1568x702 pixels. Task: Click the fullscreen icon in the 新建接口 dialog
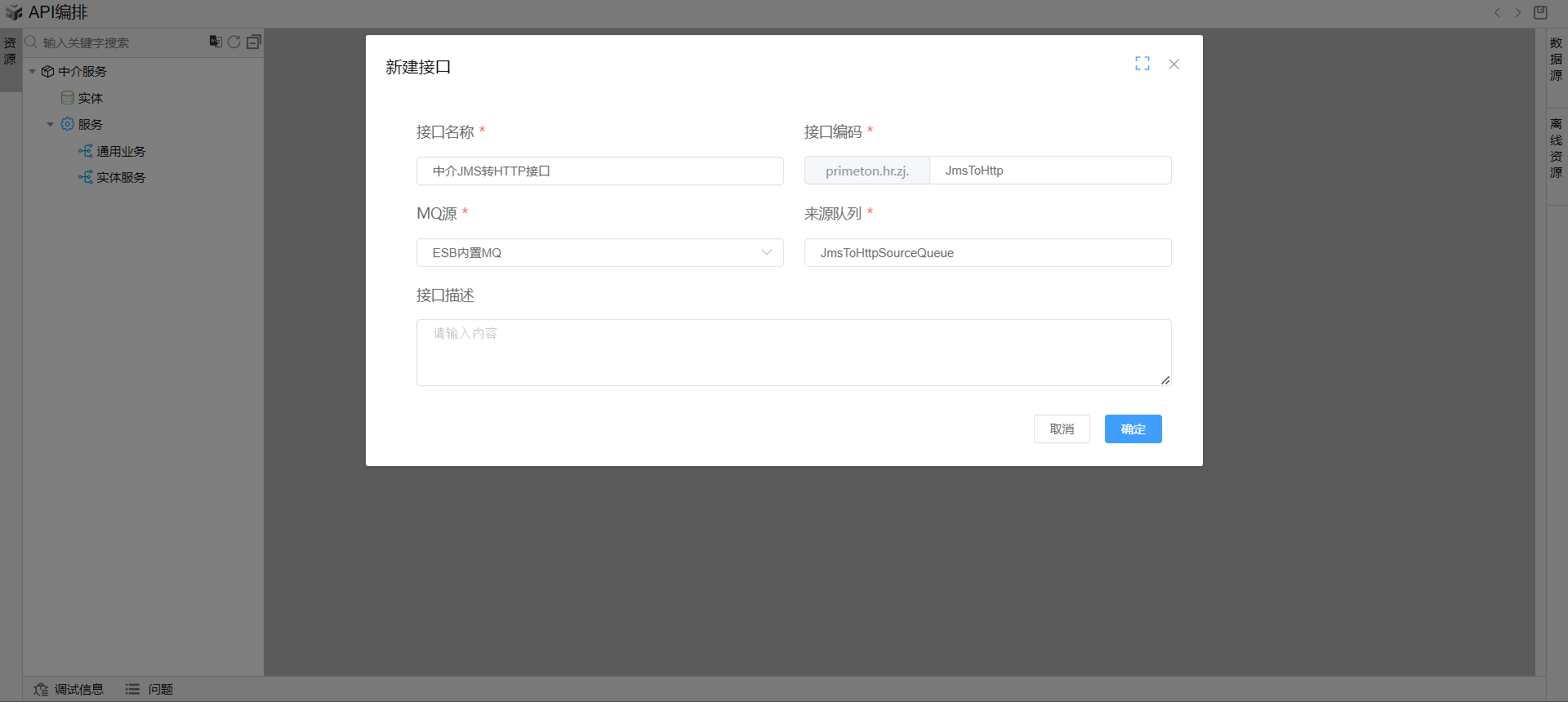click(x=1142, y=64)
